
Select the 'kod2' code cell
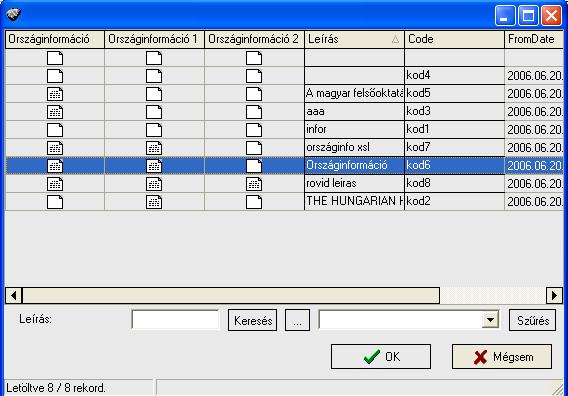(454, 201)
